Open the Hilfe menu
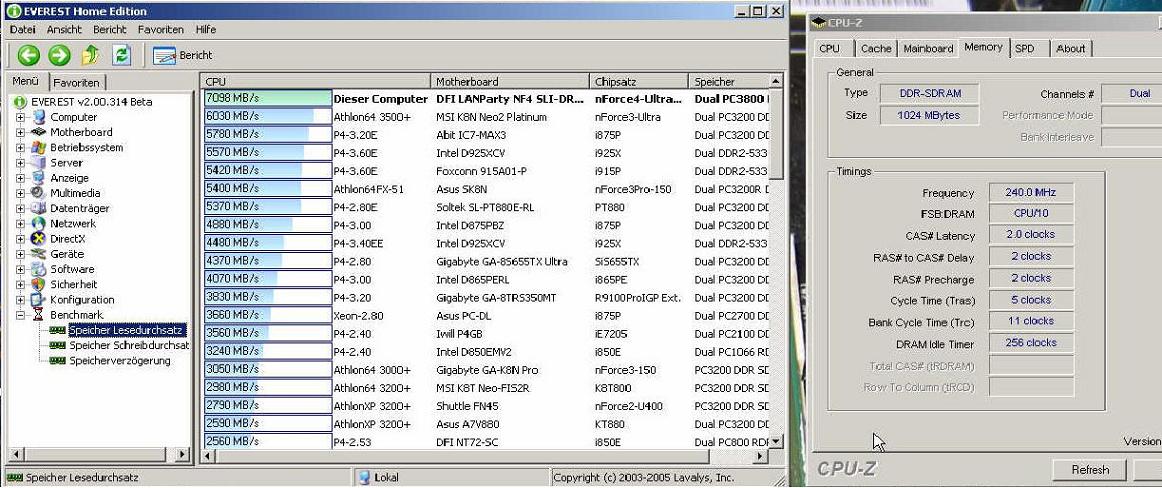 click(205, 30)
